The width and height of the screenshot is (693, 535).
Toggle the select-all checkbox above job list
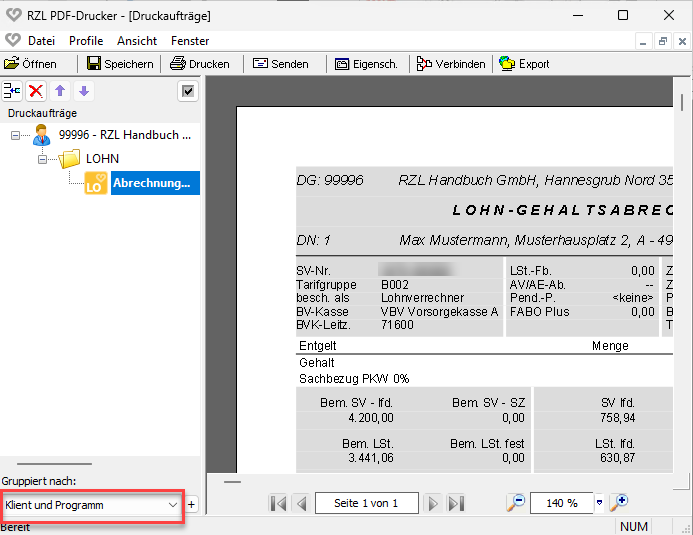pyautogui.click(x=188, y=92)
